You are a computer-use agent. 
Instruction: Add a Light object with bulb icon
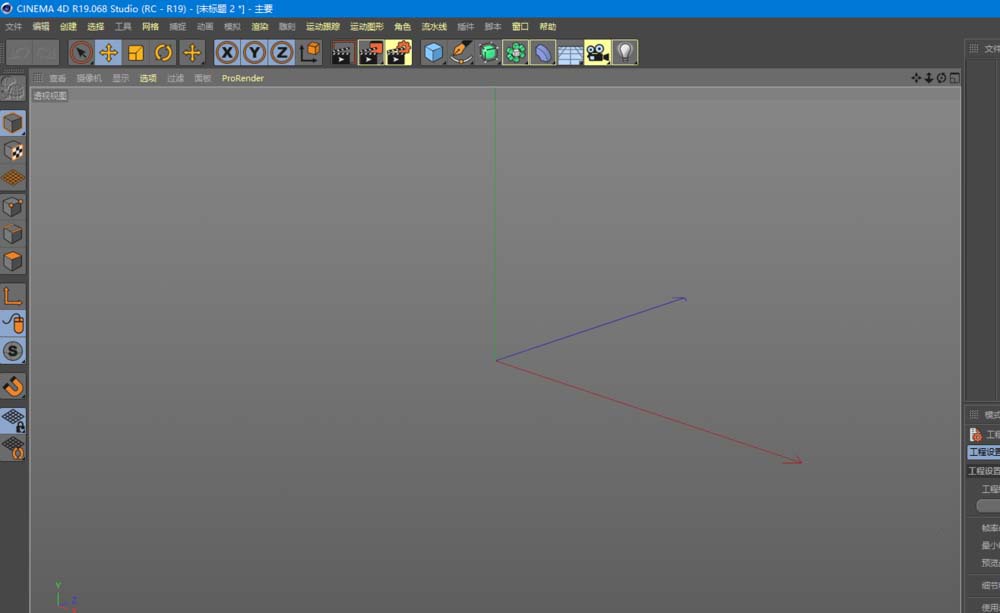625,53
